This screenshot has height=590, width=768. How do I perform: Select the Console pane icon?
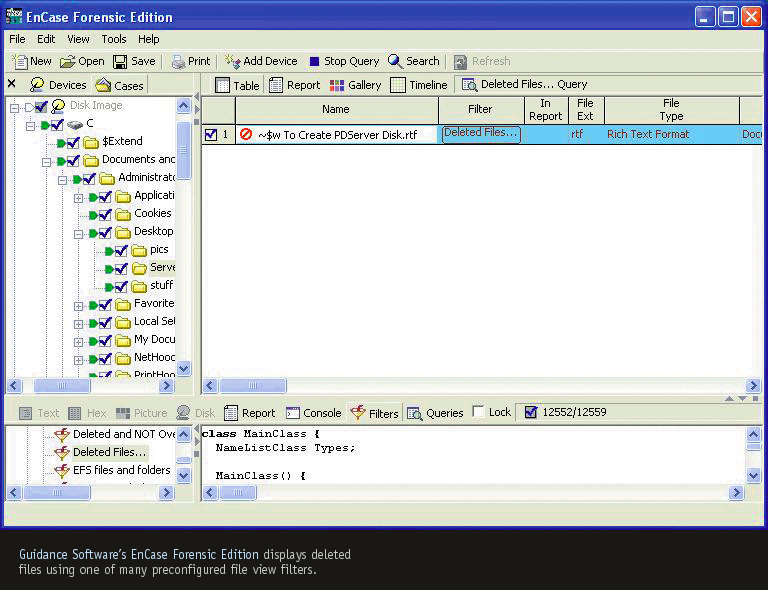[293, 413]
